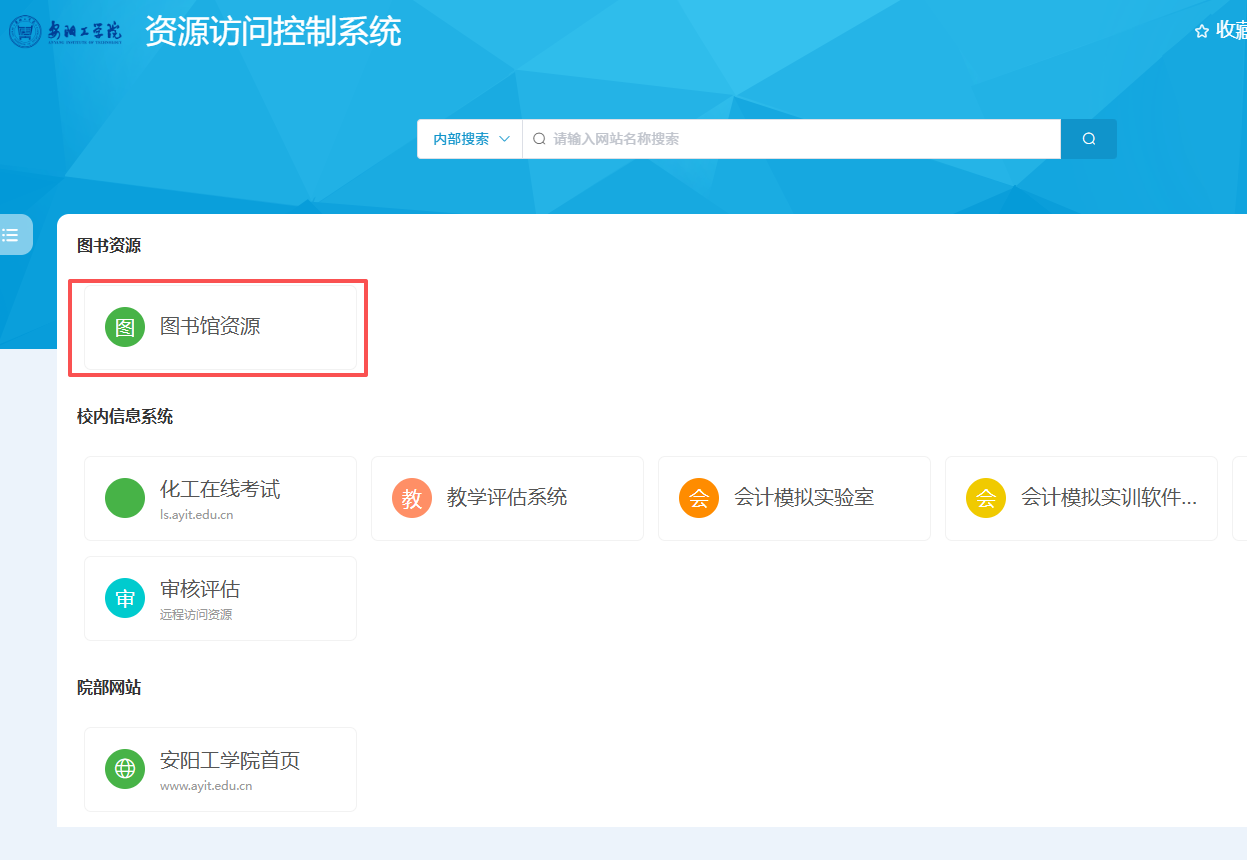Open the 图书馆资源 card
The height and width of the screenshot is (860, 1247).
click(x=220, y=327)
